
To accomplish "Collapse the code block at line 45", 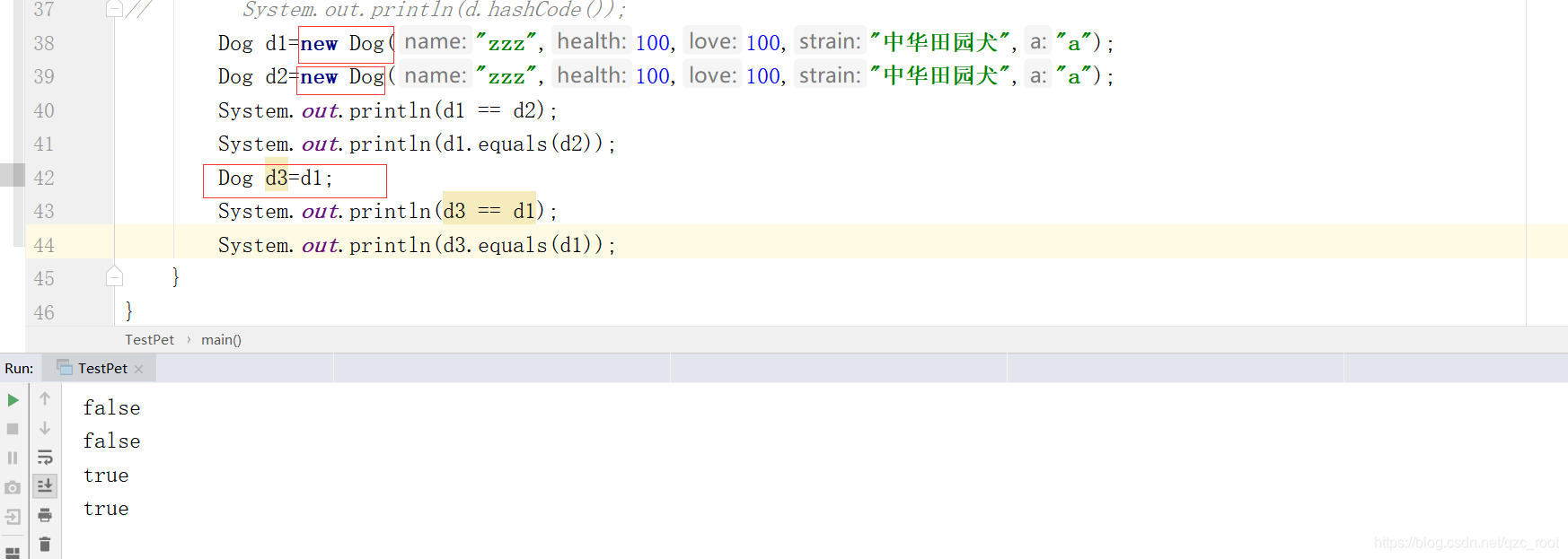I will coord(114,276).
